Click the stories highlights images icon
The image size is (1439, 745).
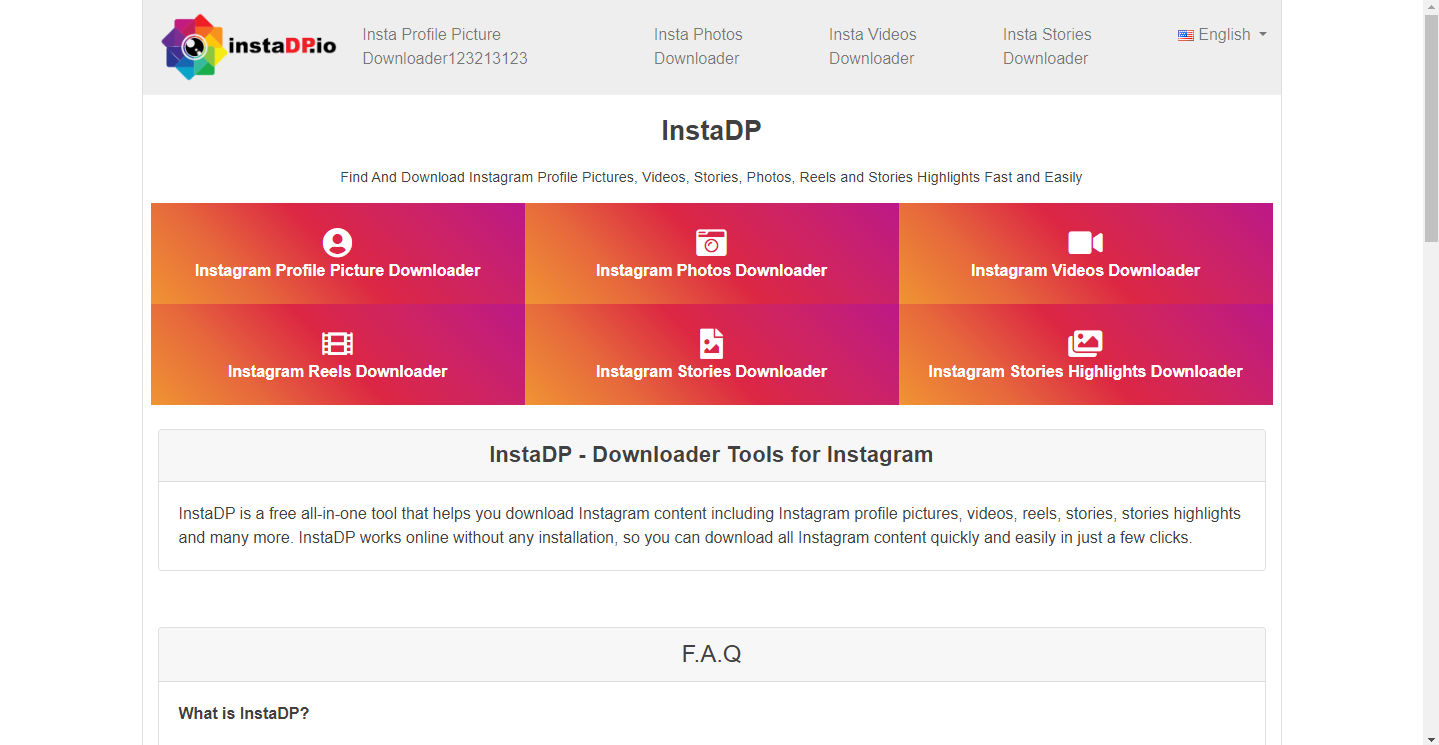(x=1085, y=343)
